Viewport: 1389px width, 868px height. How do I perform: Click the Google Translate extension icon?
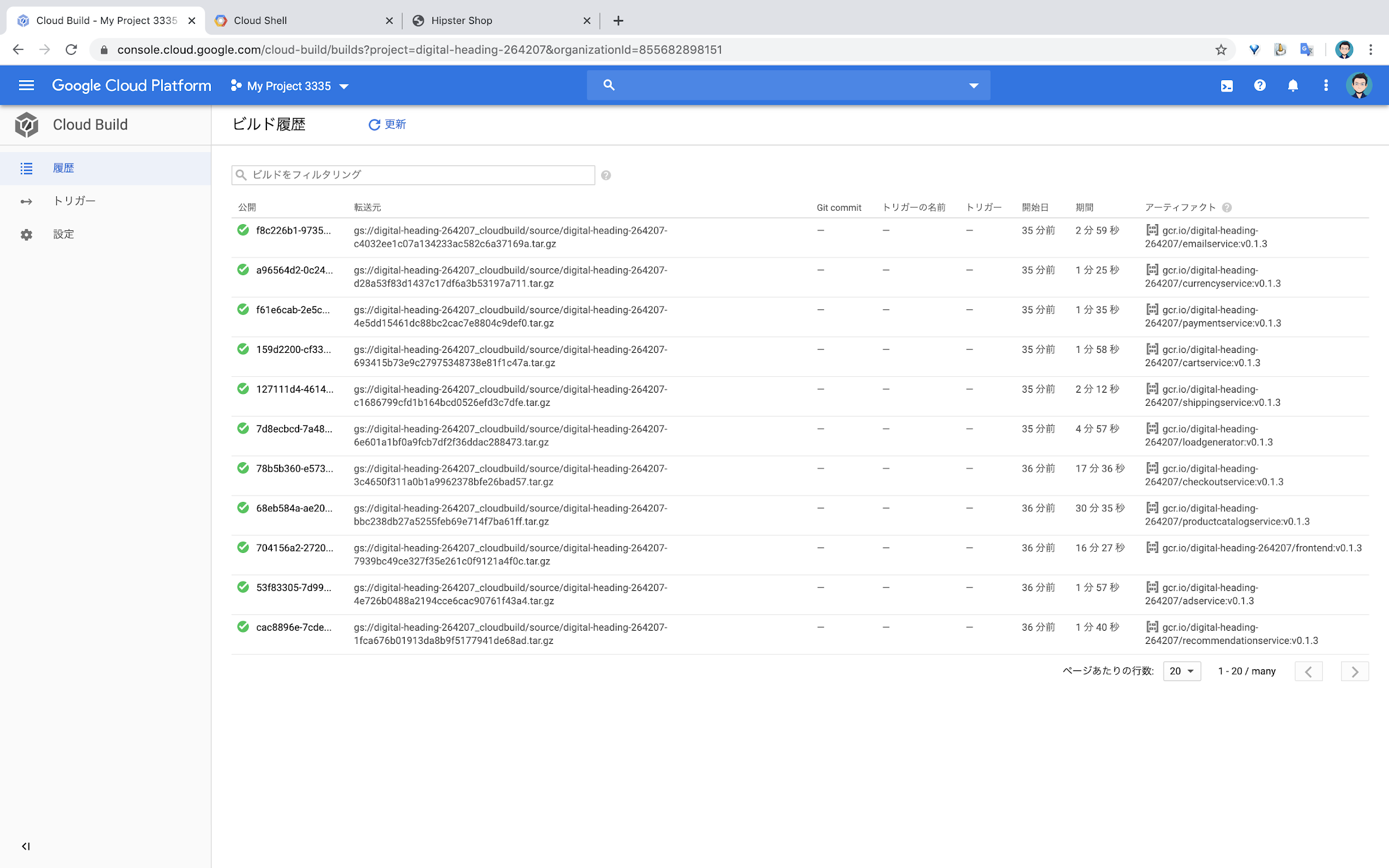[x=1307, y=50]
